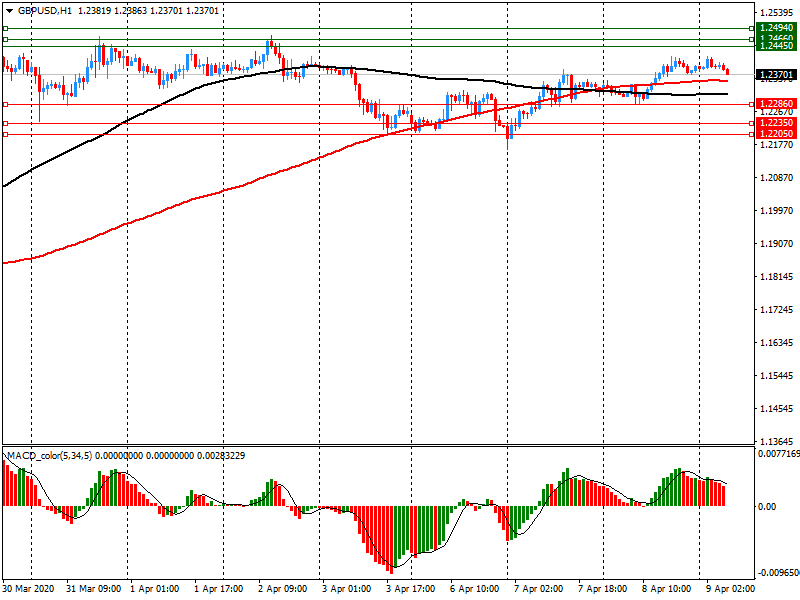Click left handle of the 1.22860 line
The width and height of the screenshot is (800, 600).
click(5, 104)
